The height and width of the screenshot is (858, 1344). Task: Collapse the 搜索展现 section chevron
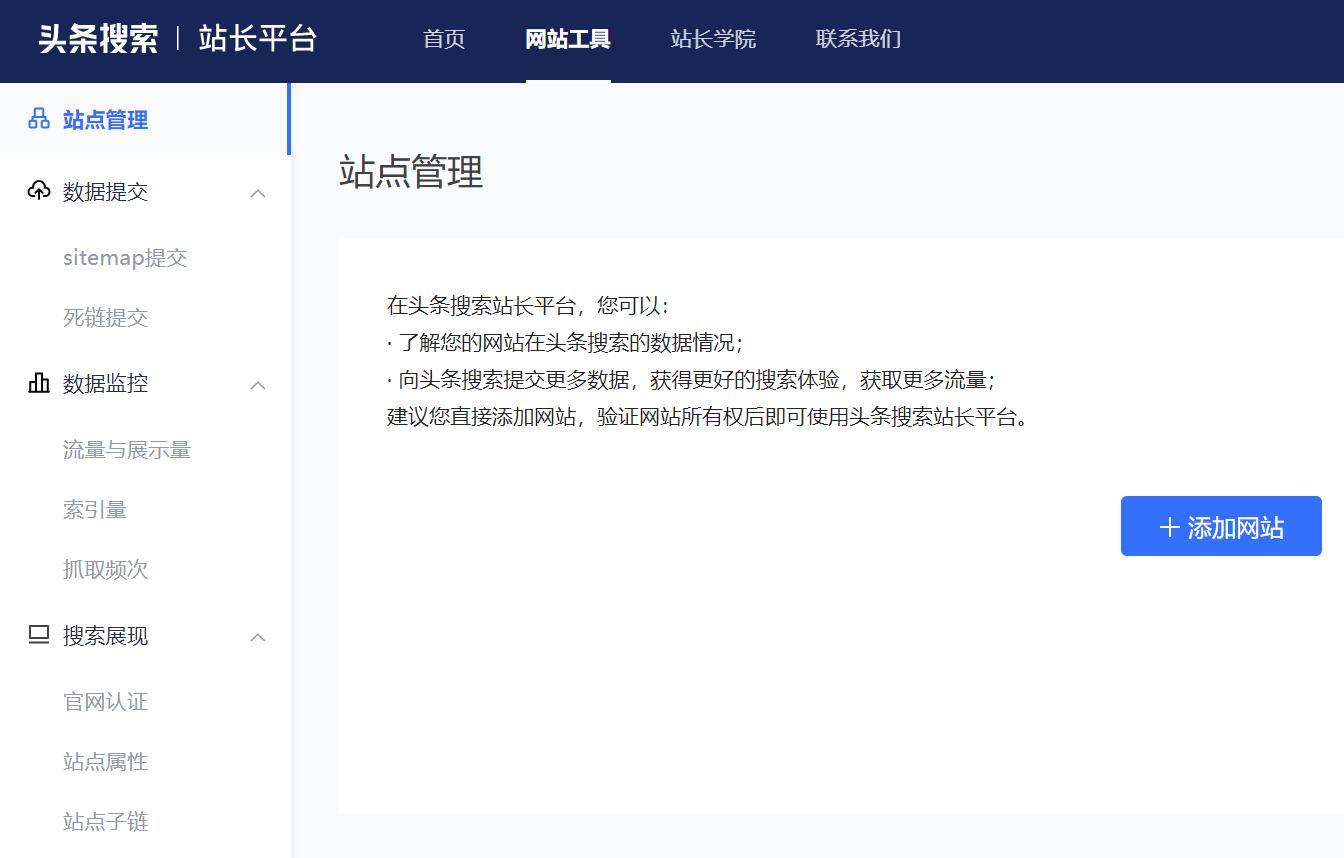point(258,637)
